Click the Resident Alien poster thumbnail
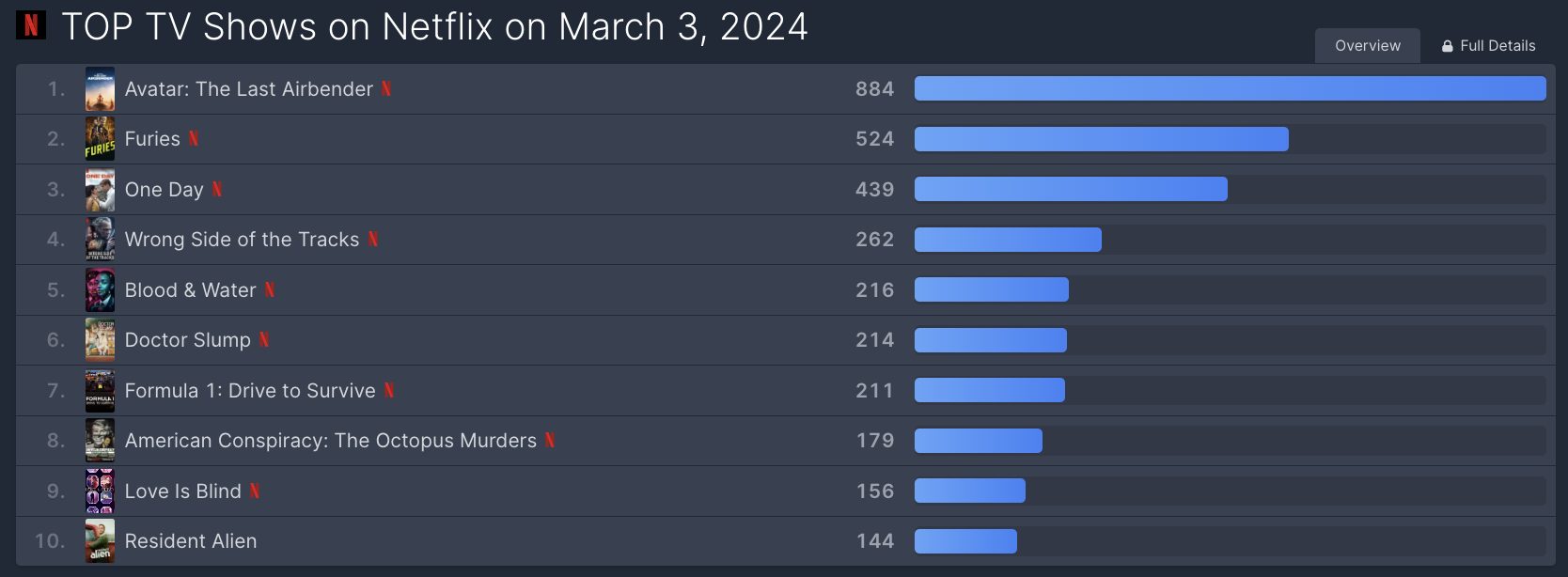The height and width of the screenshot is (577, 1568). tap(100, 541)
